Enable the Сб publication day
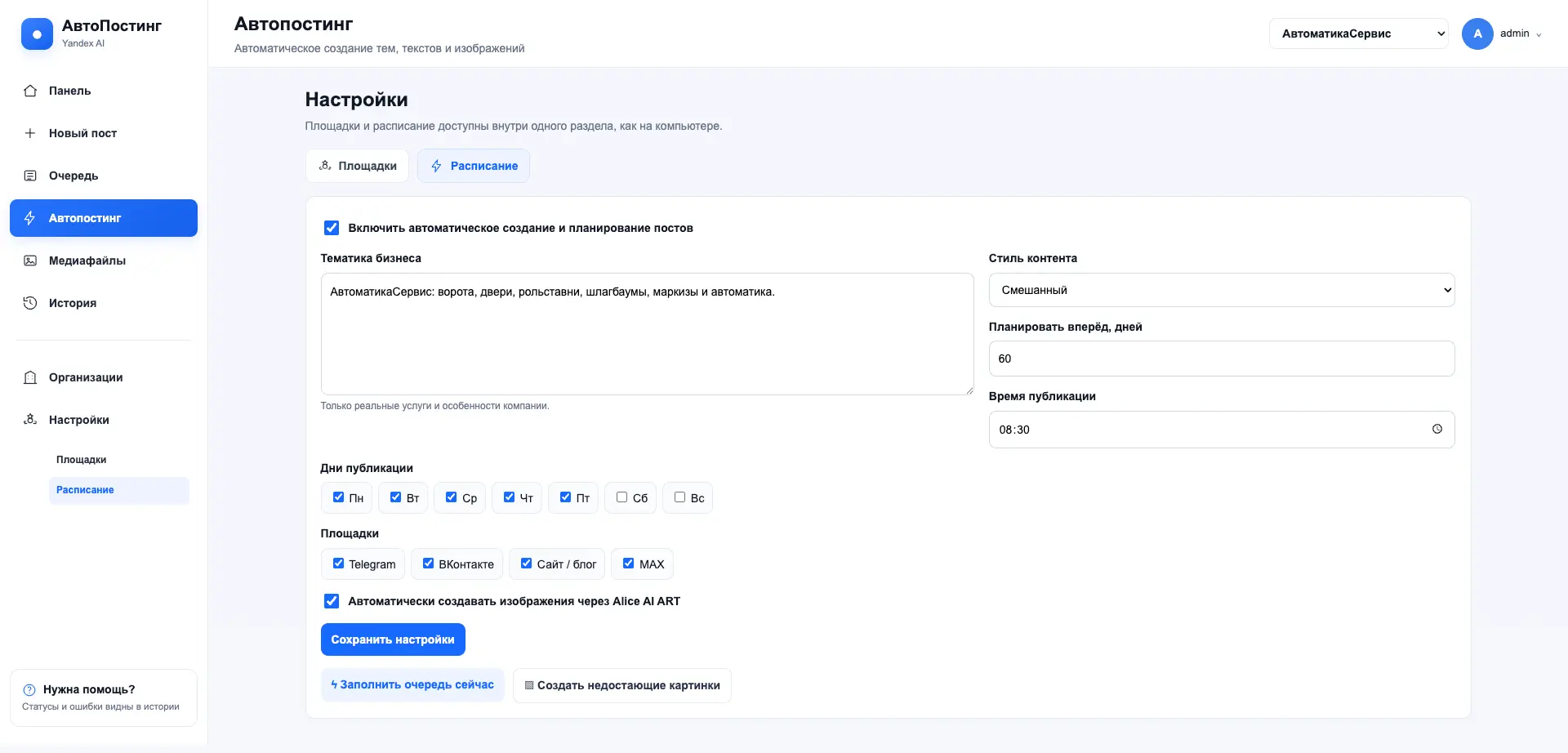This screenshot has width=1568, height=753. [621, 497]
